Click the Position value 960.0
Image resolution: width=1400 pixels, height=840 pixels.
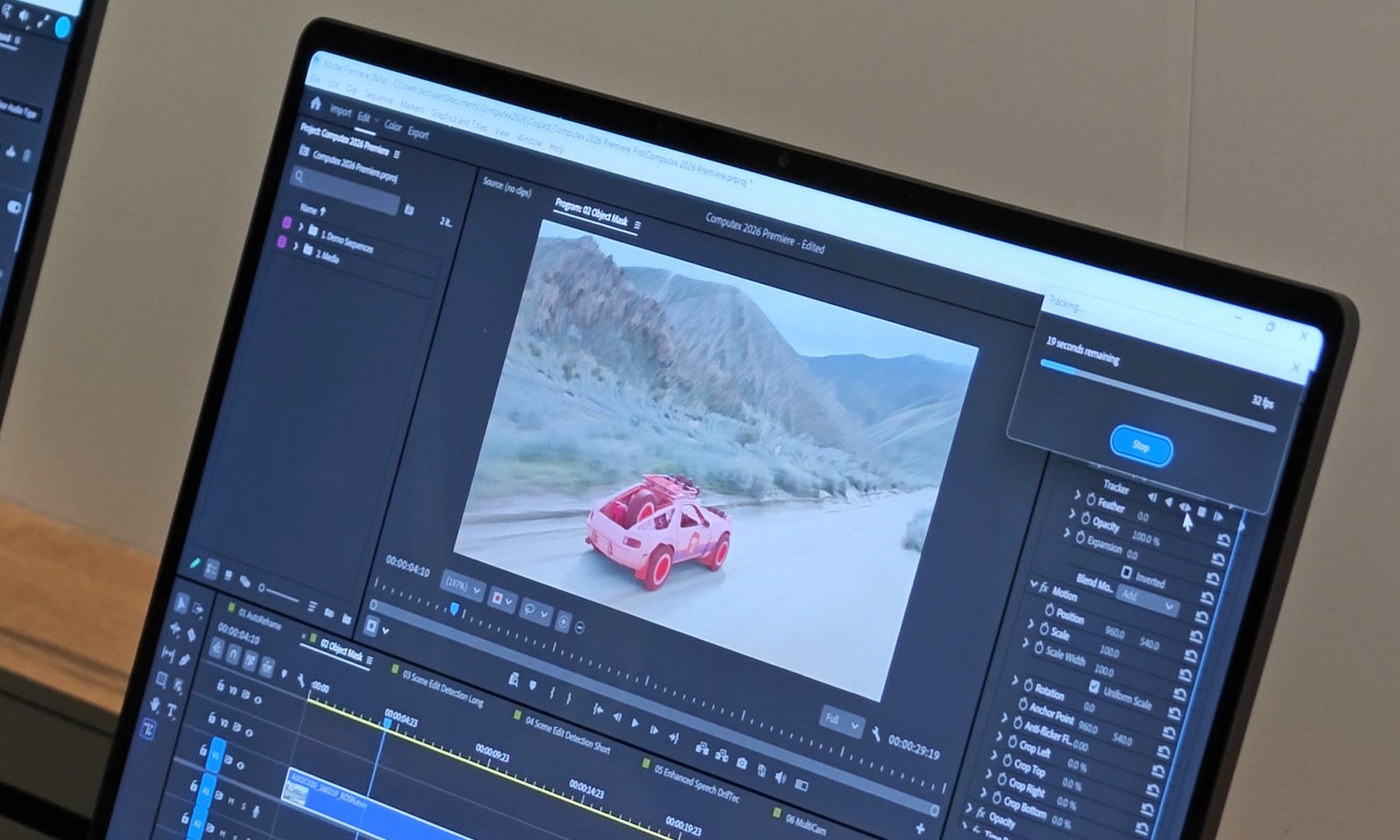click(1114, 634)
